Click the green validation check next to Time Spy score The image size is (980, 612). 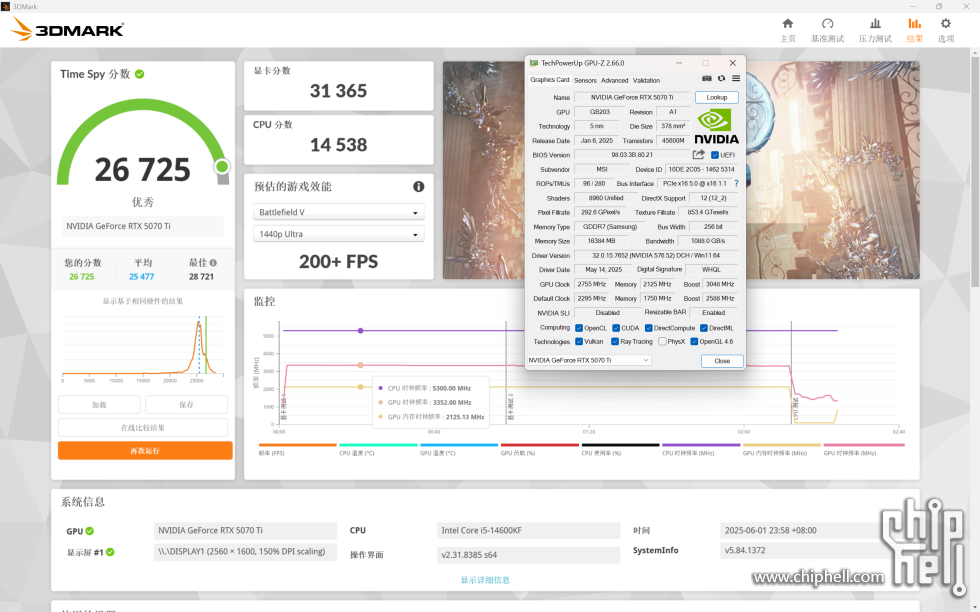pyautogui.click(x=139, y=74)
